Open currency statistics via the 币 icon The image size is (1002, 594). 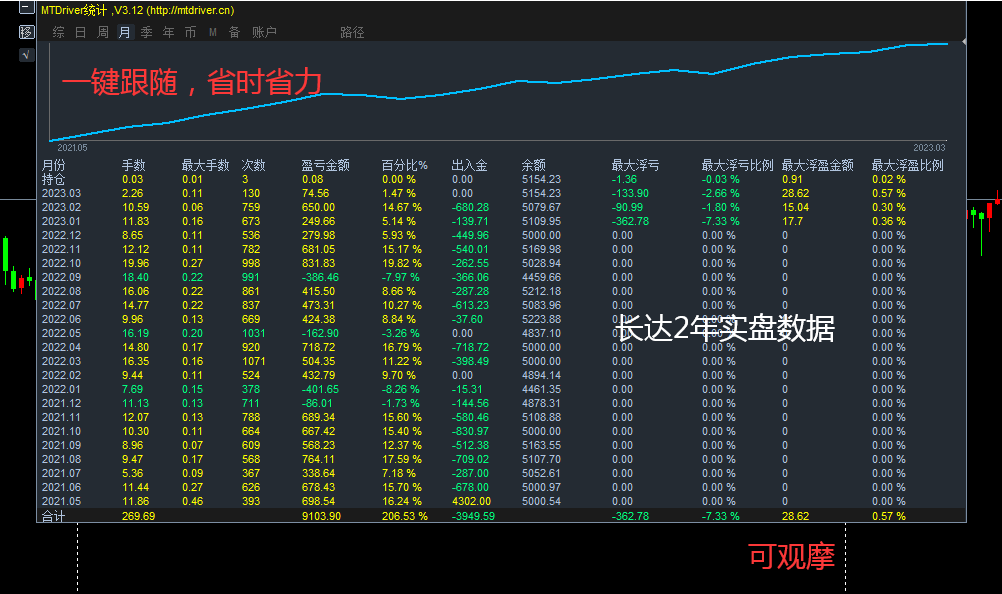coord(190,31)
